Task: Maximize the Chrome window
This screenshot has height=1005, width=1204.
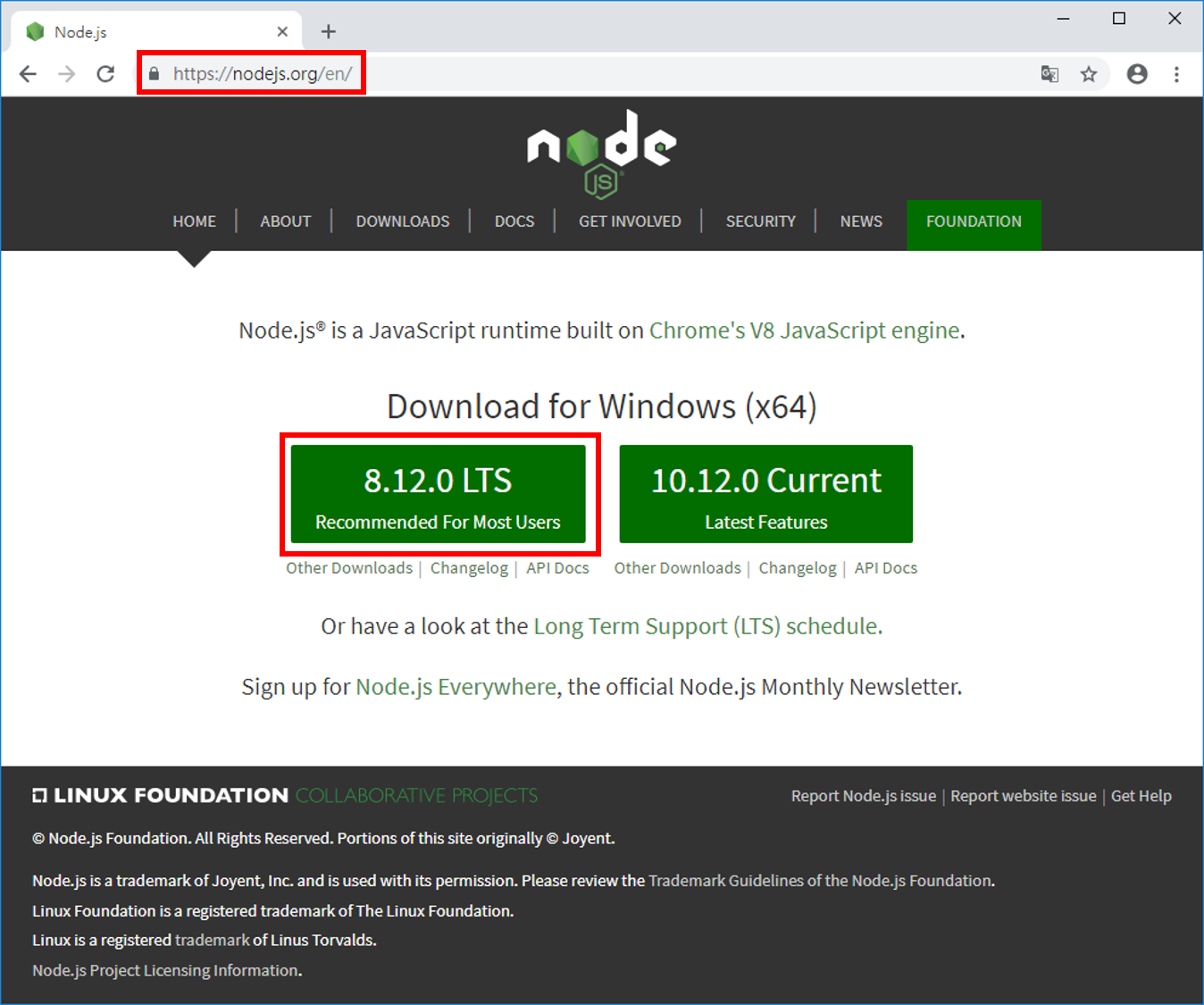Action: pyautogui.click(x=1119, y=19)
